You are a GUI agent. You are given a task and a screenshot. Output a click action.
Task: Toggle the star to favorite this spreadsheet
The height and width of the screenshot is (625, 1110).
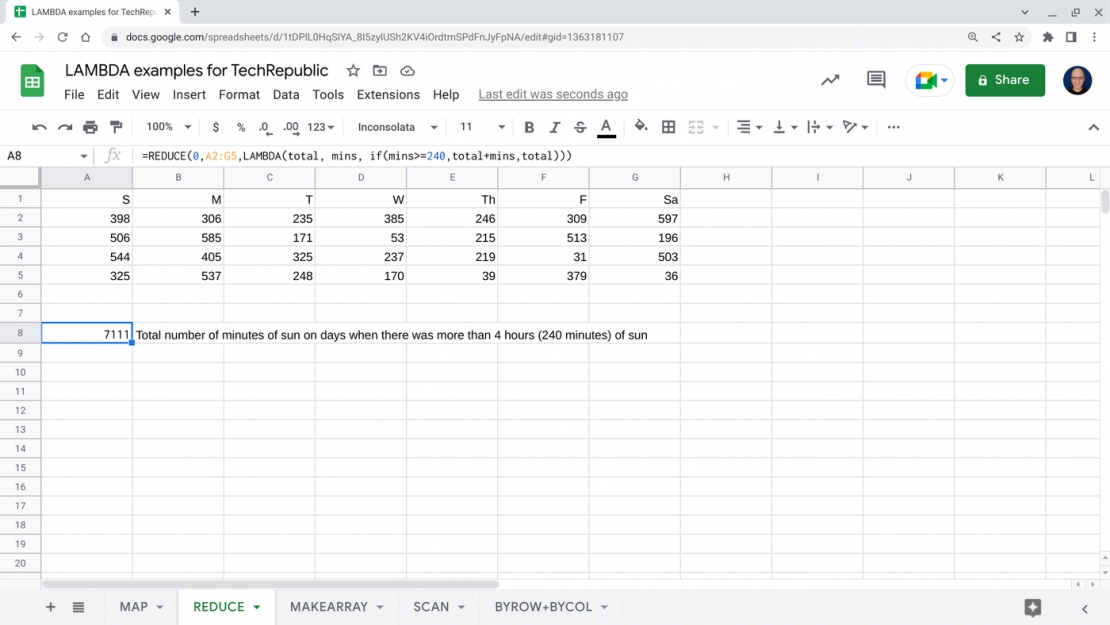[x=352, y=71]
